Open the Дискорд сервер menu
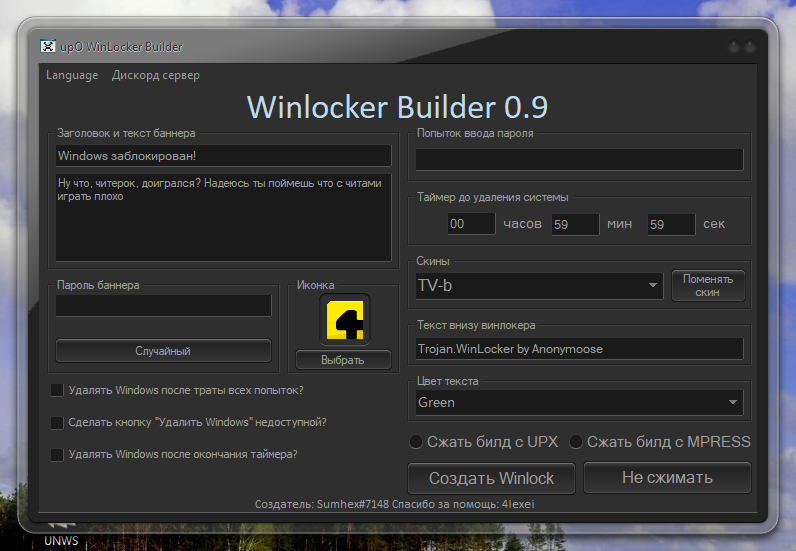Viewport: 796px width, 551px height. tap(155, 75)
